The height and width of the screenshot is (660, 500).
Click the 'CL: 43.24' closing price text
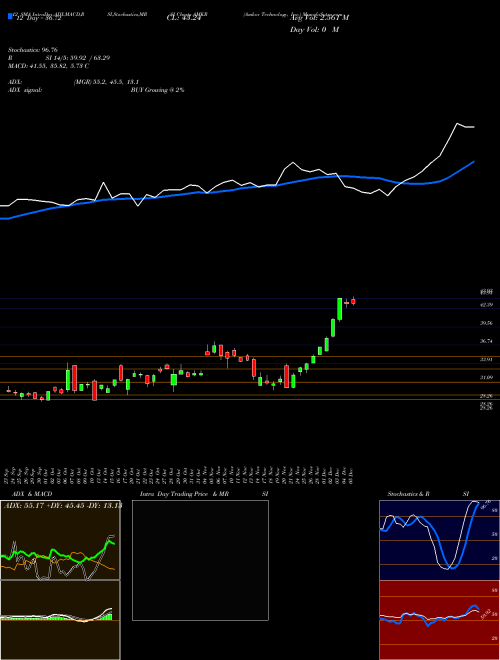[183, 18]
